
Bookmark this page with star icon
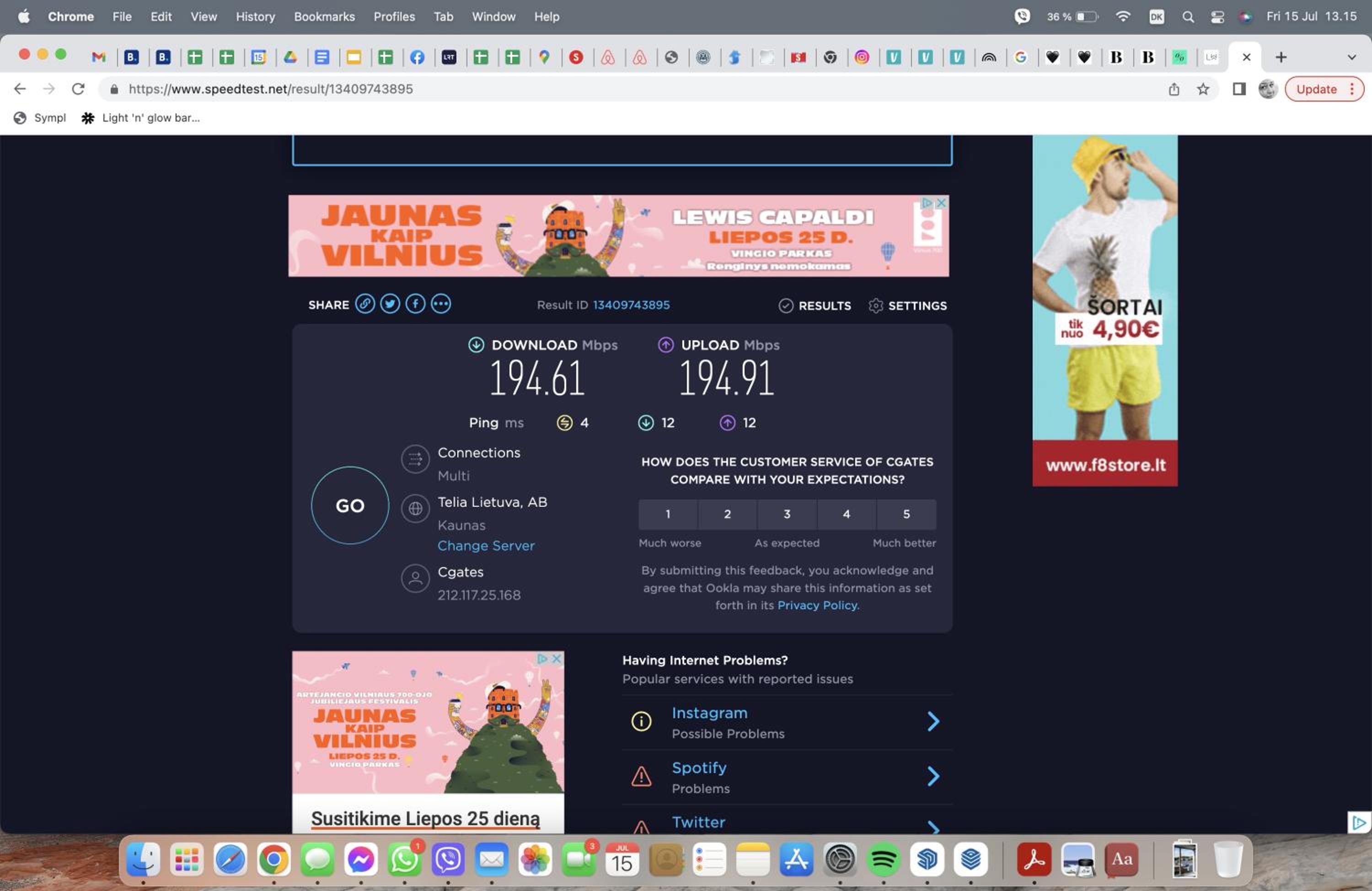(x=1202, y=89)
